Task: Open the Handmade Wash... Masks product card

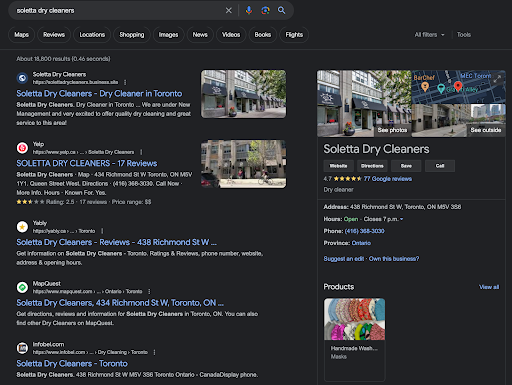Action: click(x=355, y=340)
